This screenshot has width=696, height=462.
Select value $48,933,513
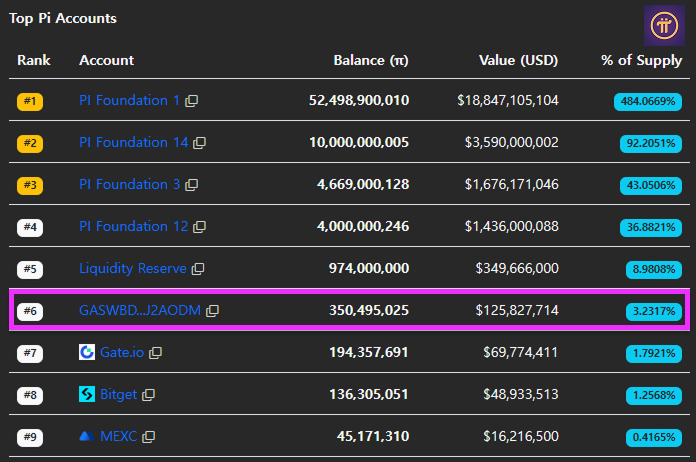pos(521,395)
